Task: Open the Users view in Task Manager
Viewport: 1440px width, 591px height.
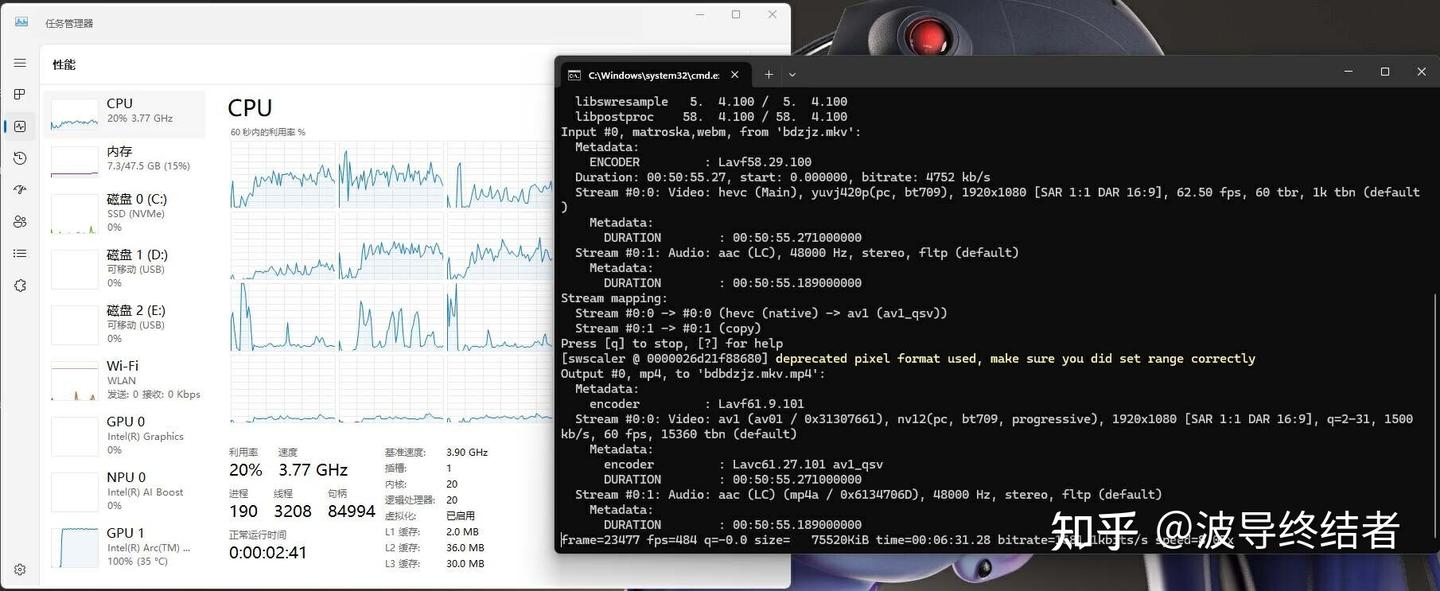Action: (19, 221)
